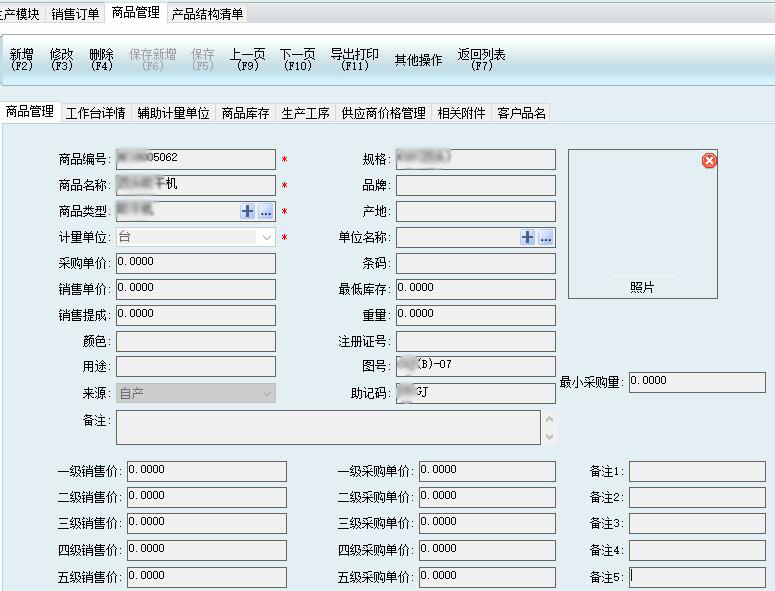Open 导出打印 (F11) from toolbar
Viewport: 775px width, 591px height.
click(x=354, y=60)
